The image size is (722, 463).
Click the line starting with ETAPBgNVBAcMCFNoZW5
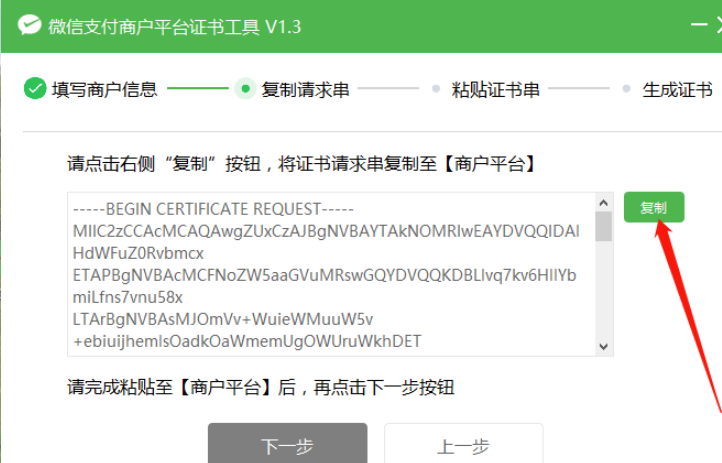(325, 275)
